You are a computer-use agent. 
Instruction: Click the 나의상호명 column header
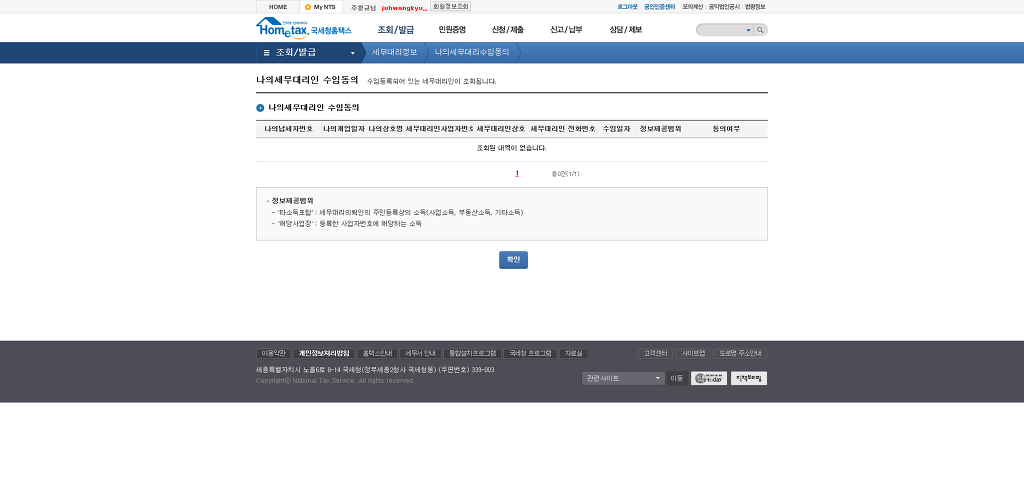click(x=385, y=129)
